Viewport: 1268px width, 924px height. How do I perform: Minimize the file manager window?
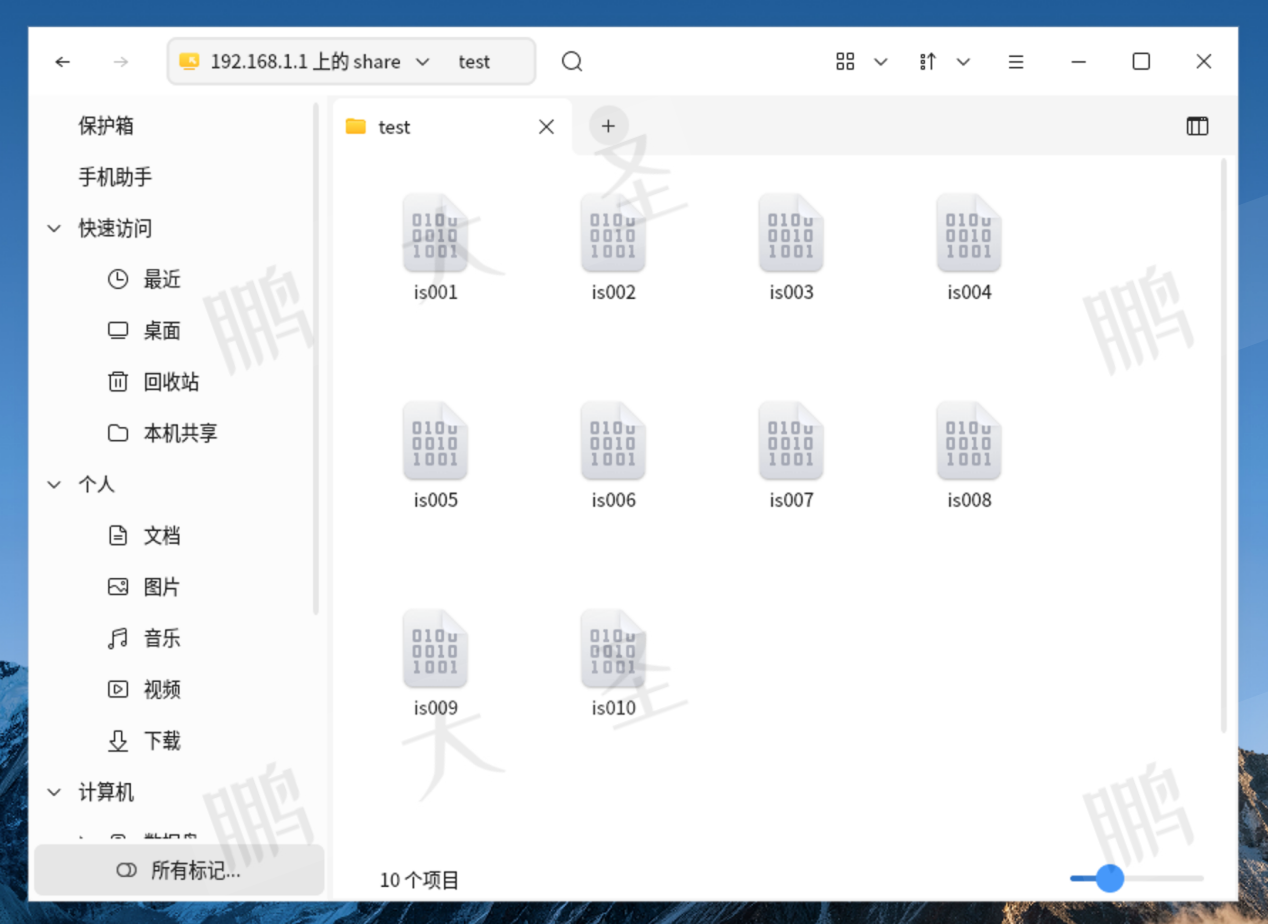click(x=1078, y=62)
